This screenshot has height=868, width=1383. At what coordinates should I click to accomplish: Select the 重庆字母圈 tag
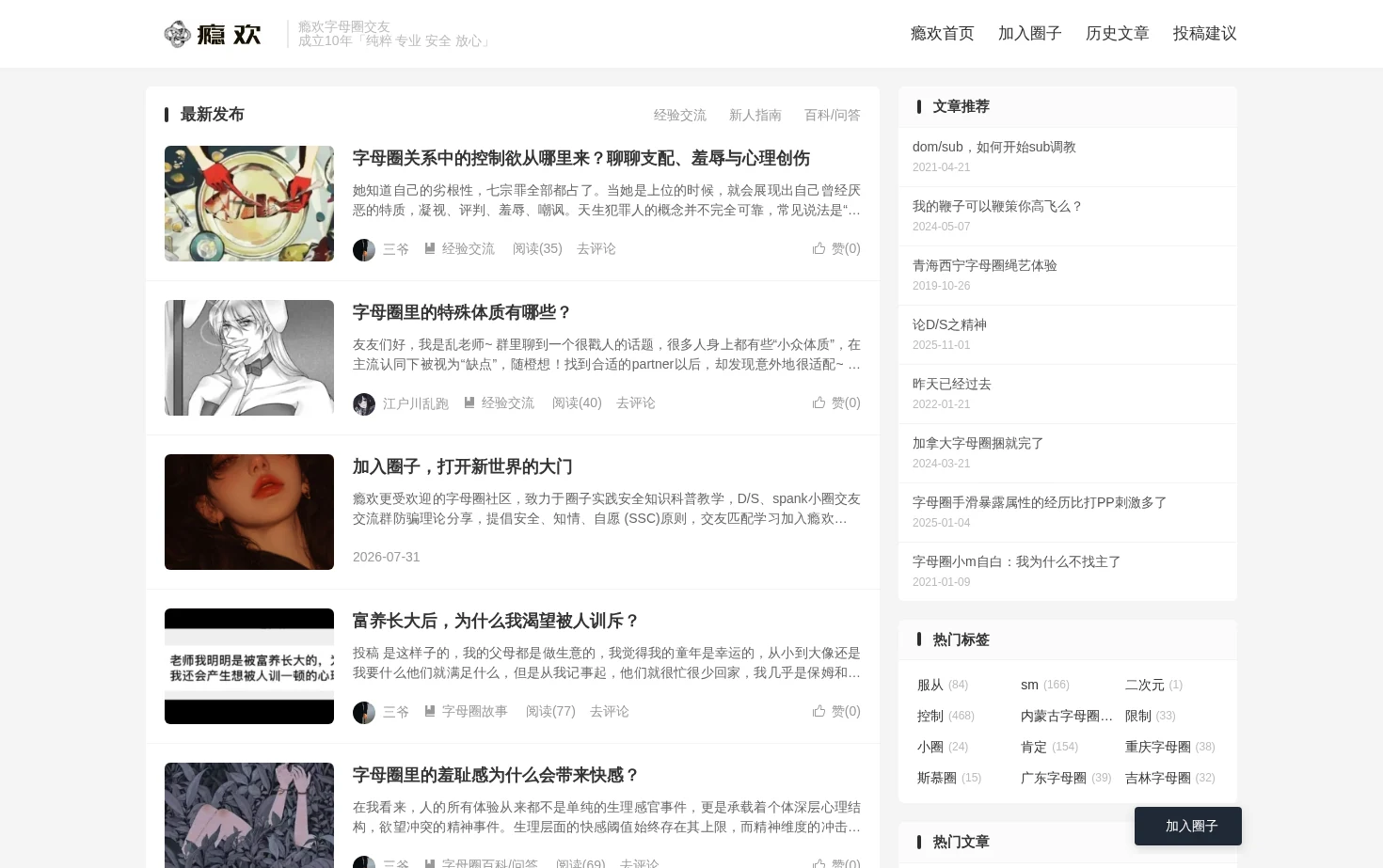(x=1157, y=747)
